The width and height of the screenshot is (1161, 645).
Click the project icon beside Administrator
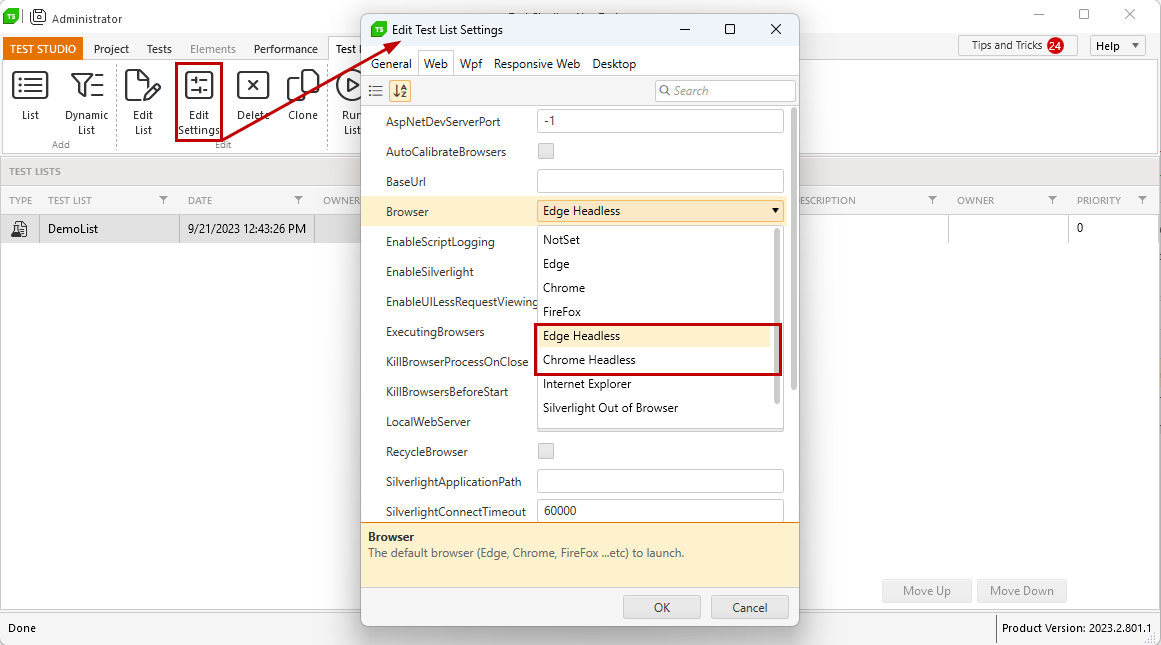click(38, 17)
